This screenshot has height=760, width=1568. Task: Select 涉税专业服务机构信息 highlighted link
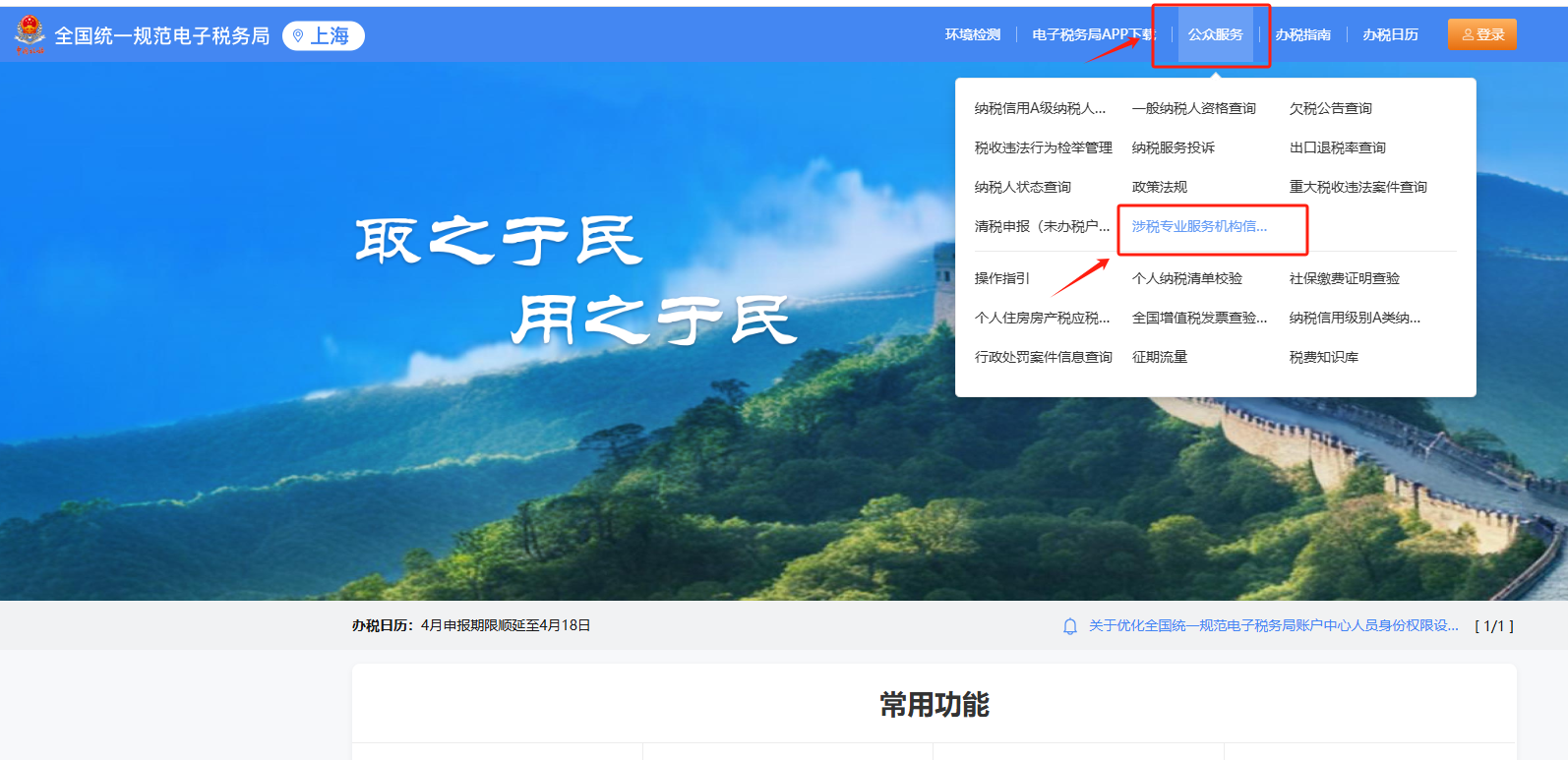click(x=1199, y=226)
